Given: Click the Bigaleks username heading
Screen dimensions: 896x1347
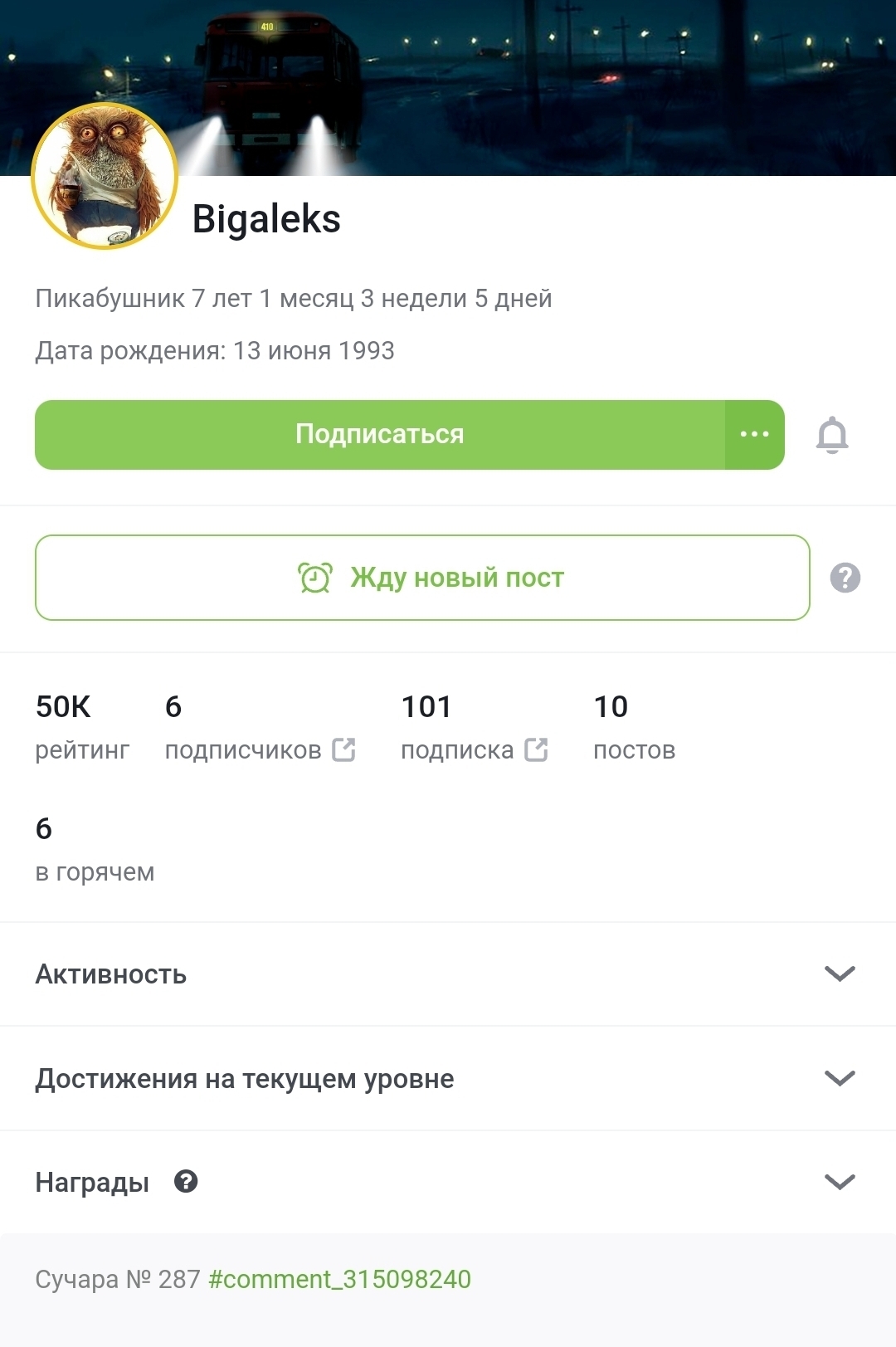Looking at the screenshot, I should pos(266,219).
